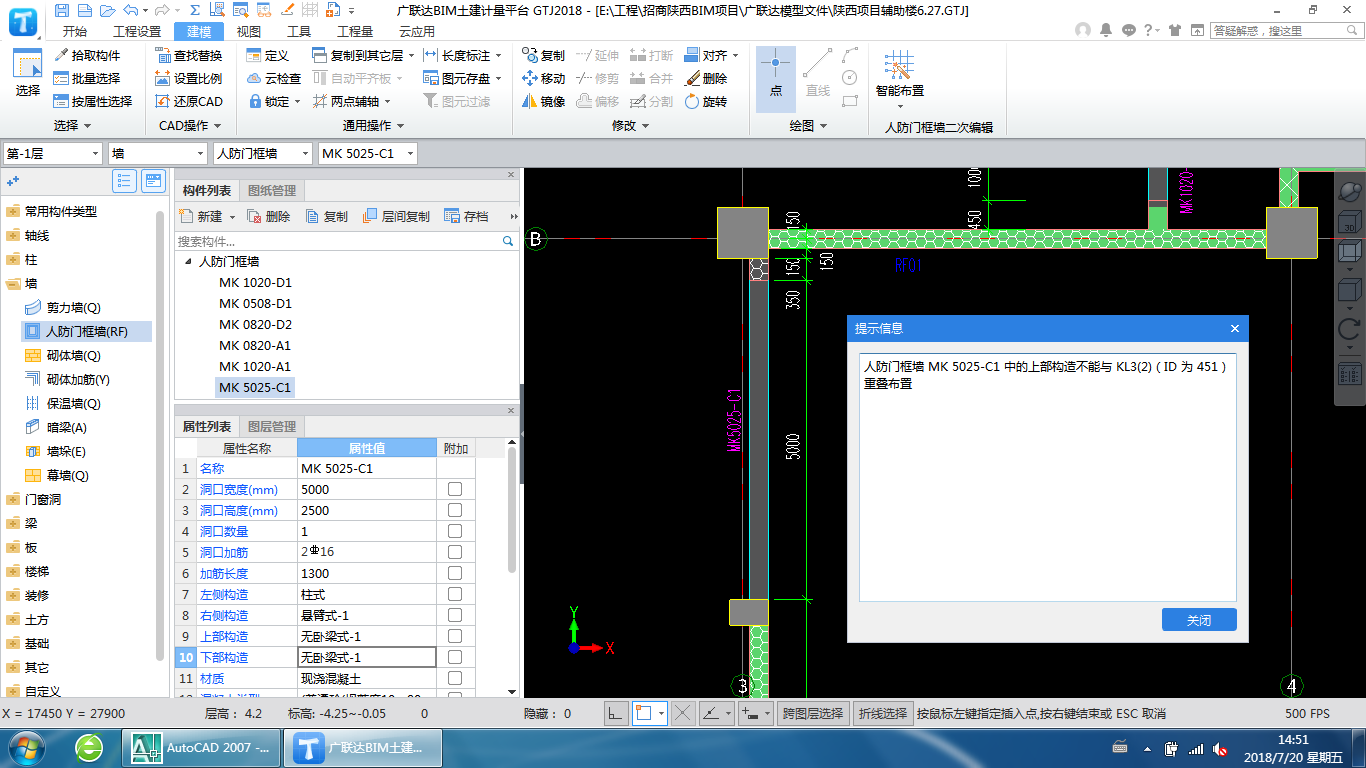Click 折线选择 in status bar

(x=884, y=713)
